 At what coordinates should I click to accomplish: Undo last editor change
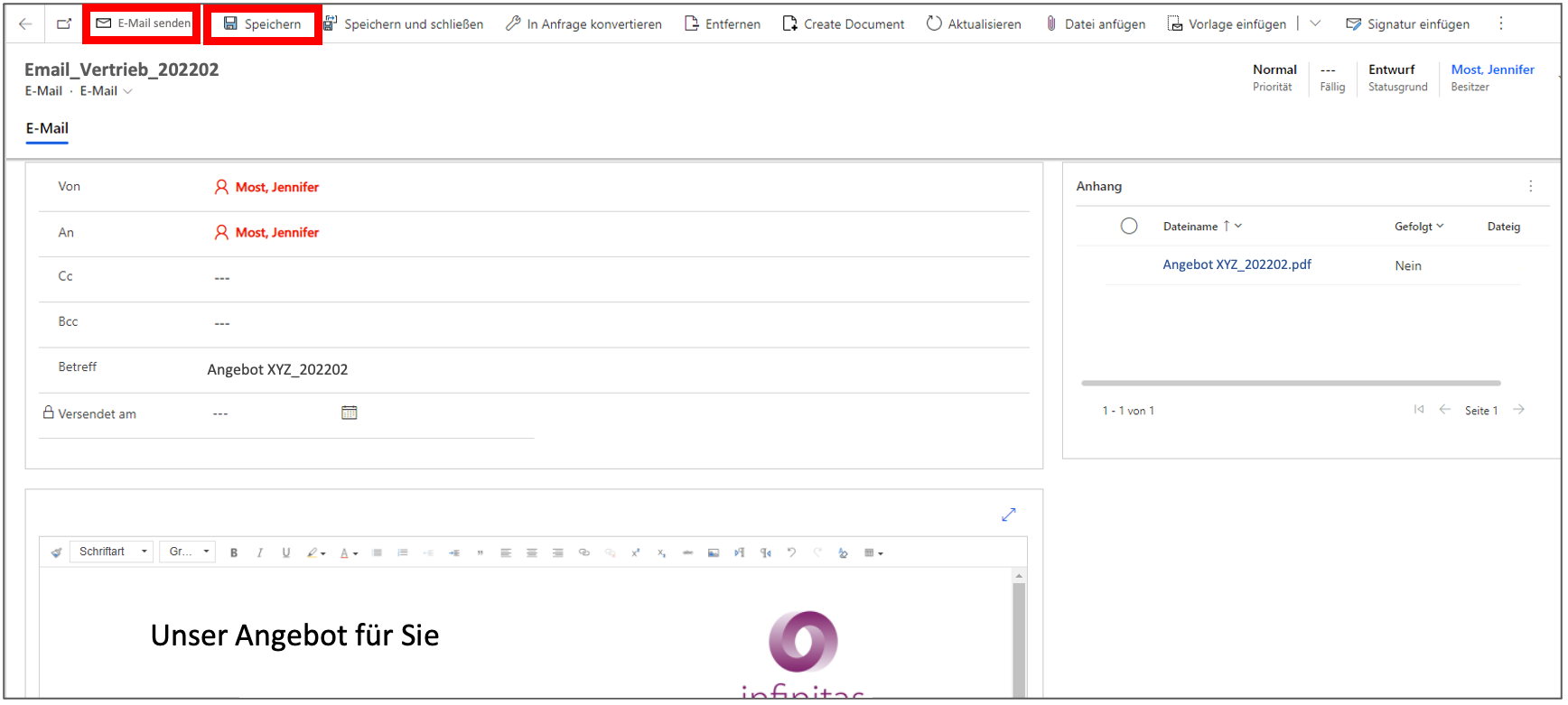coord(791,552)
